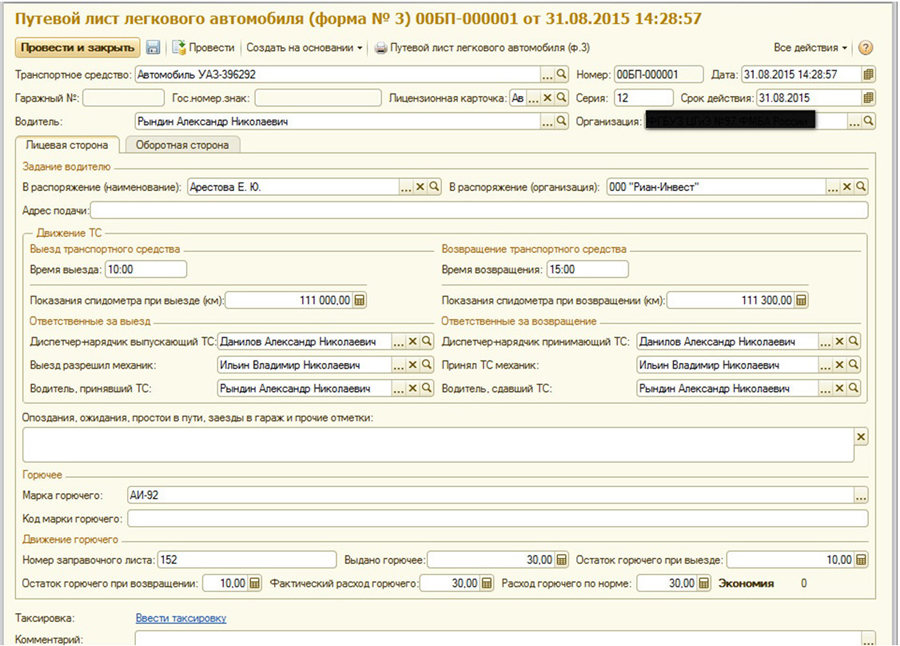Click the Адрес подачи input field
The width and height of the screenshot is (900, 646).
(479, 210)
